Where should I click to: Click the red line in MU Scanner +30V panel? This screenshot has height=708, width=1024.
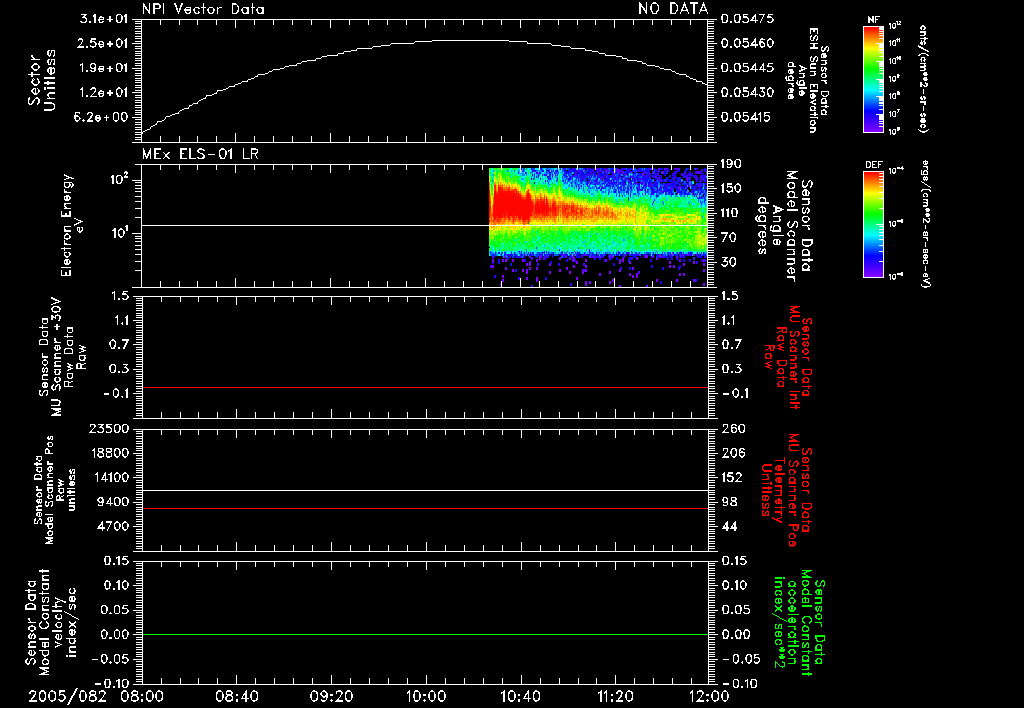[x=424, y=387]
